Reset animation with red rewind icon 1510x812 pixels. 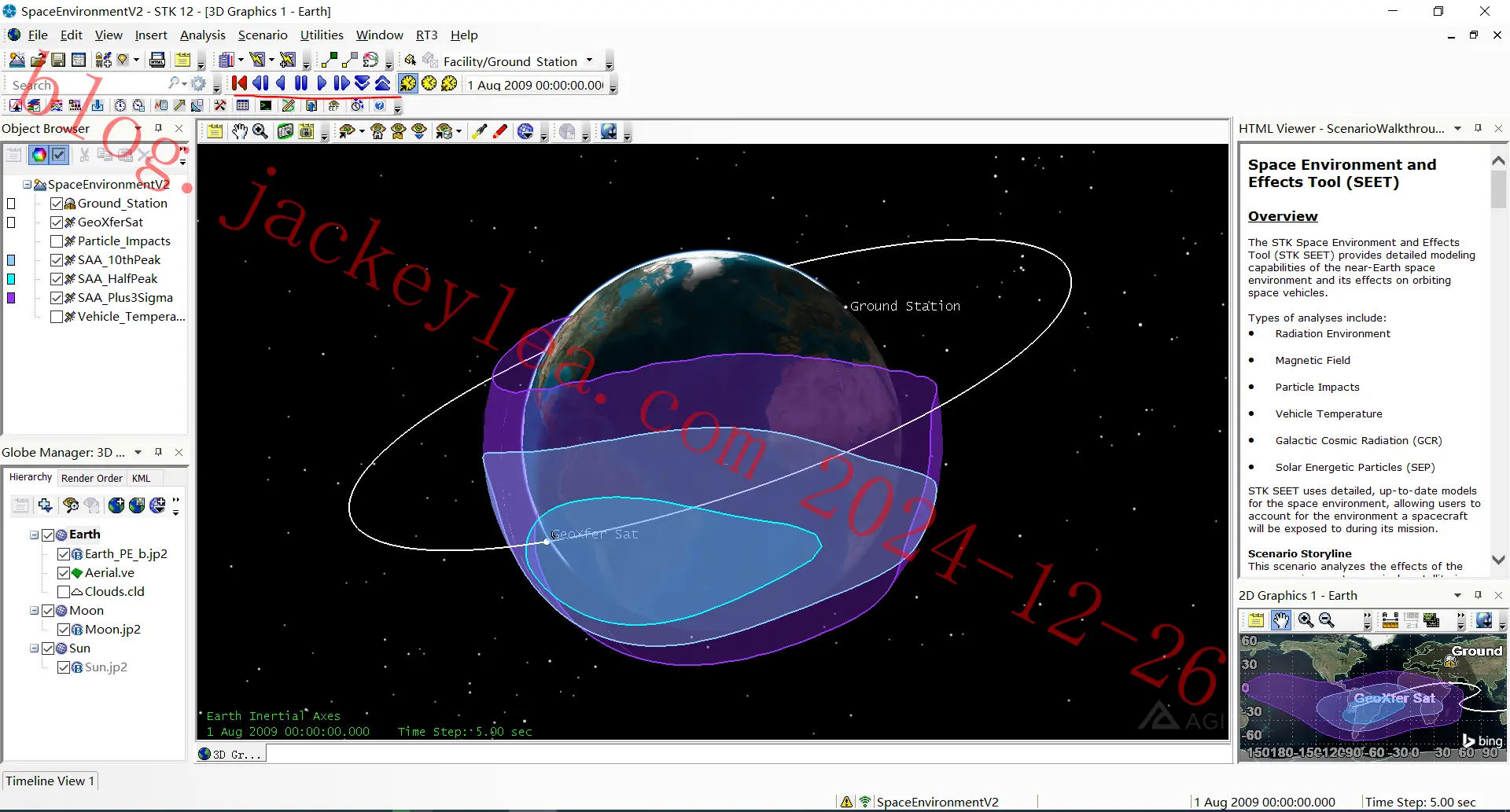(x=240, y=83)
